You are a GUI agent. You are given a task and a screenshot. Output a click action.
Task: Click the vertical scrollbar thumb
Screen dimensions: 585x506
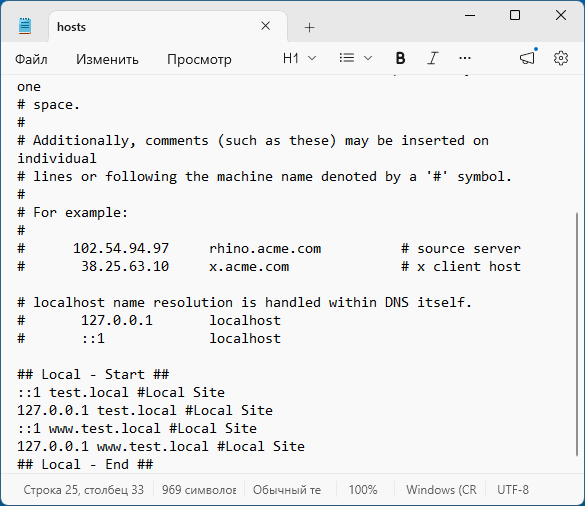577,334
